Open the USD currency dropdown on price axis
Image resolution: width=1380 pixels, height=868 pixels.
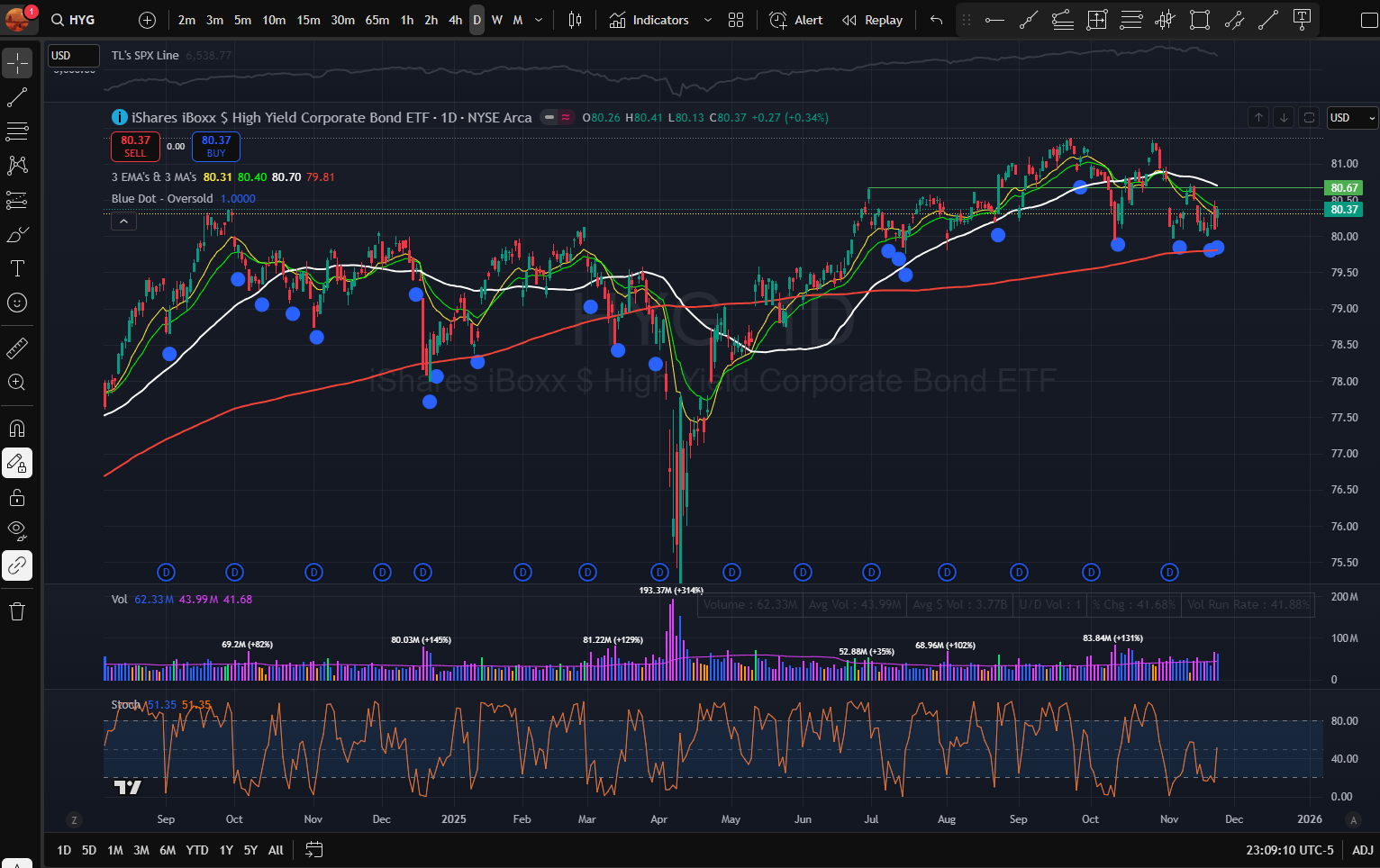point(1353,118)
